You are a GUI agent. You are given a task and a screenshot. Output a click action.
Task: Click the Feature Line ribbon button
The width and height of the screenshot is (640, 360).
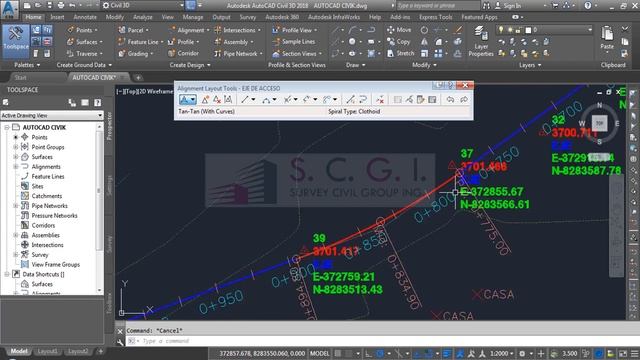(x=140, y=42)
